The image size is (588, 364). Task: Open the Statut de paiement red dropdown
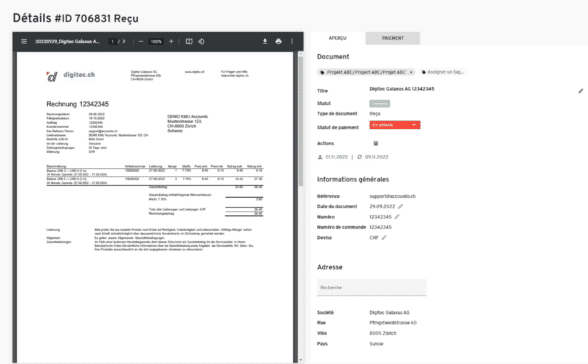(x=394, y=125)
